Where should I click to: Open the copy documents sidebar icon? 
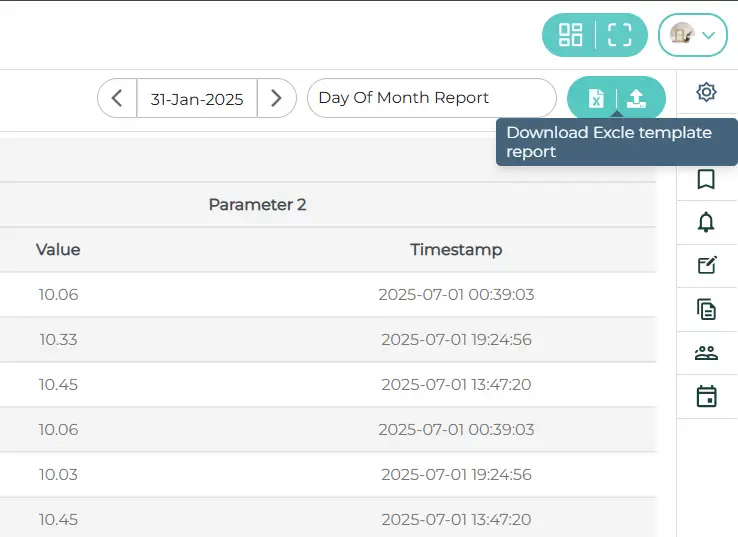pyautogui.click(x=706, y=309)
